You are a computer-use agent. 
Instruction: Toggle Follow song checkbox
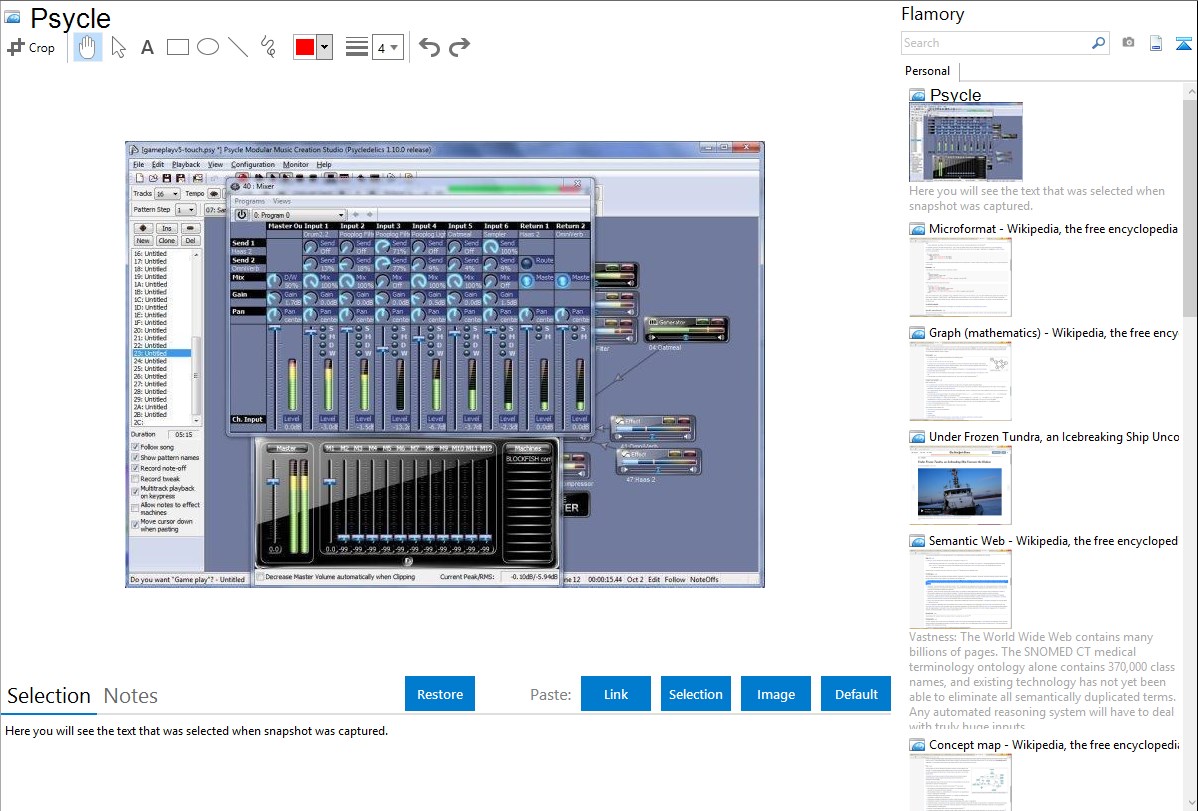(135, 447)
